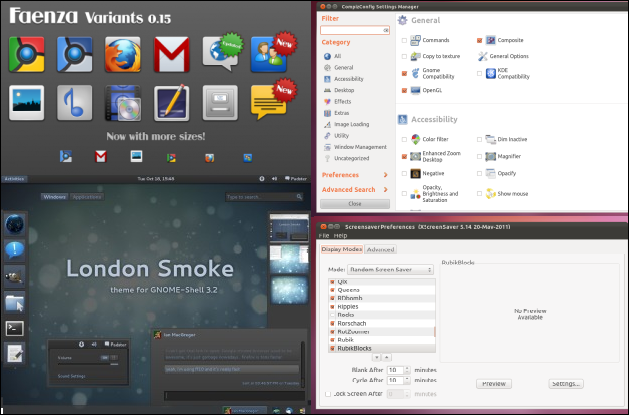Select the Display Modes tab

point(342,249)
